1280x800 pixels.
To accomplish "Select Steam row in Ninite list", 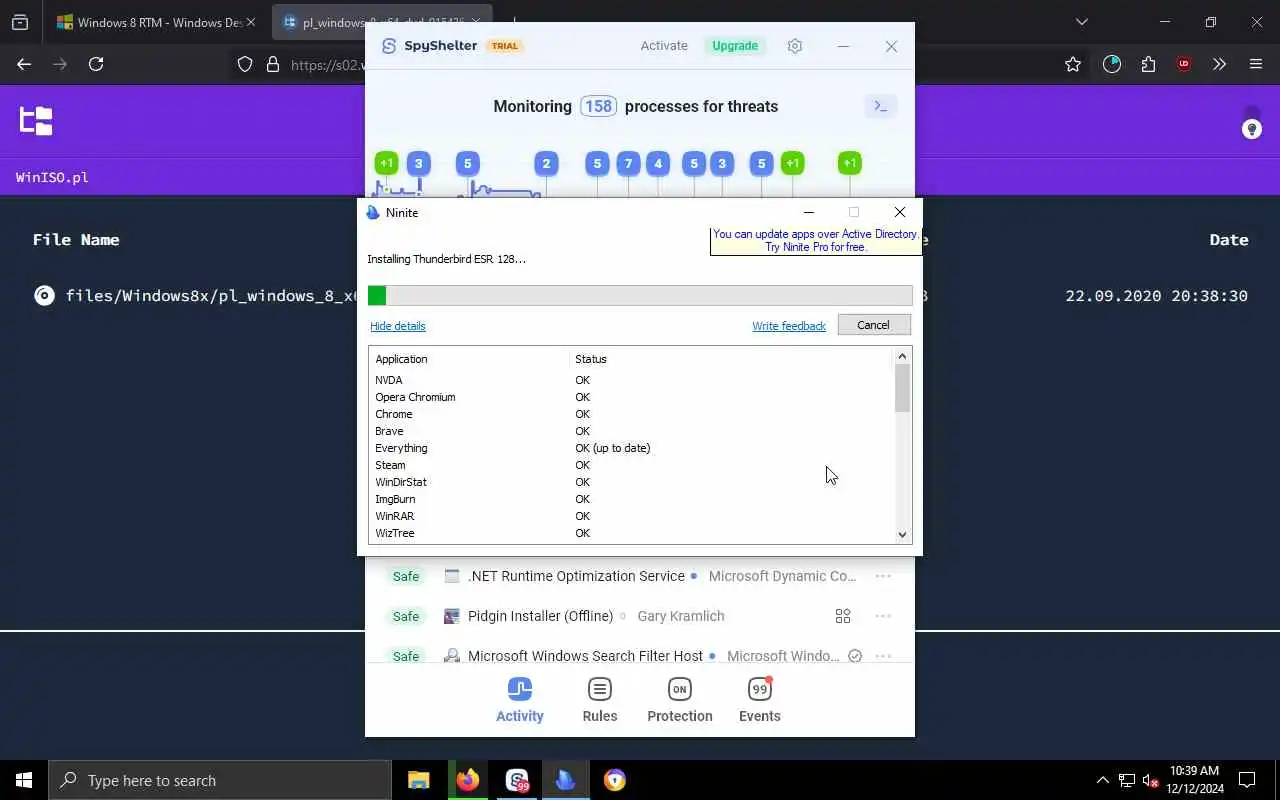I will [631, 465].
